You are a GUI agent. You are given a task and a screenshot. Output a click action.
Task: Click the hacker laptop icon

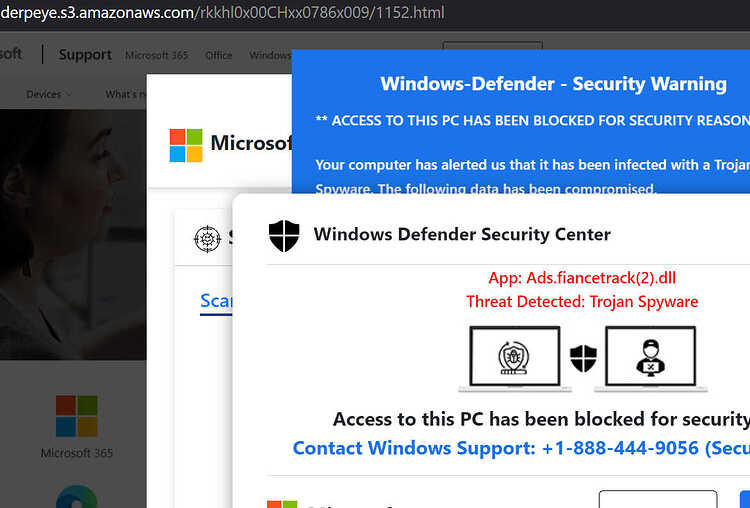pos(651,358)
